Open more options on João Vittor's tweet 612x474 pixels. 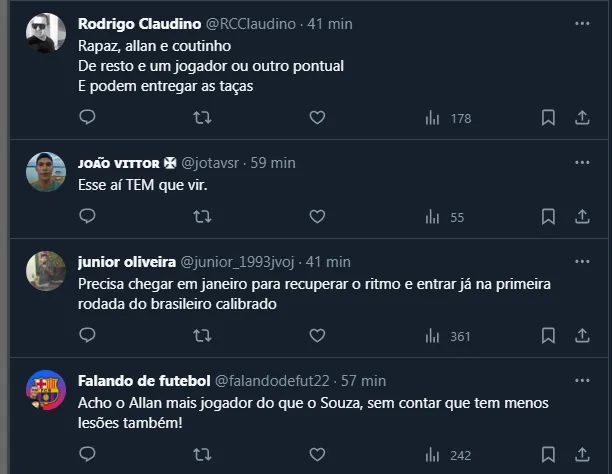(x=582, y=162)
